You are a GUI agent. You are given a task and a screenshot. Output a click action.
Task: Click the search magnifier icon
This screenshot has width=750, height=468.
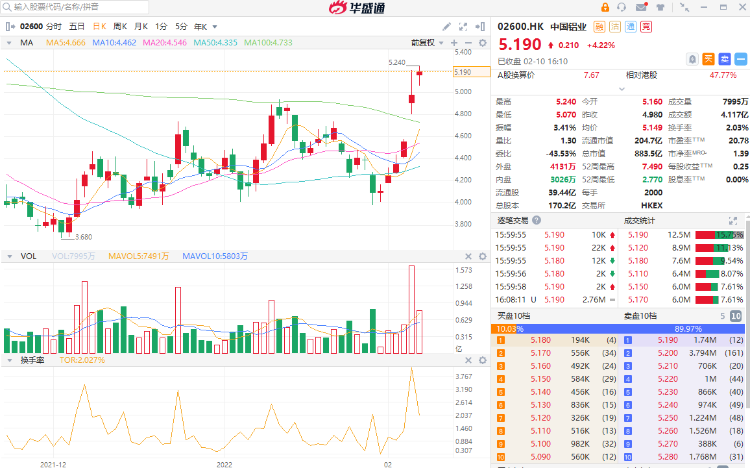7,7
